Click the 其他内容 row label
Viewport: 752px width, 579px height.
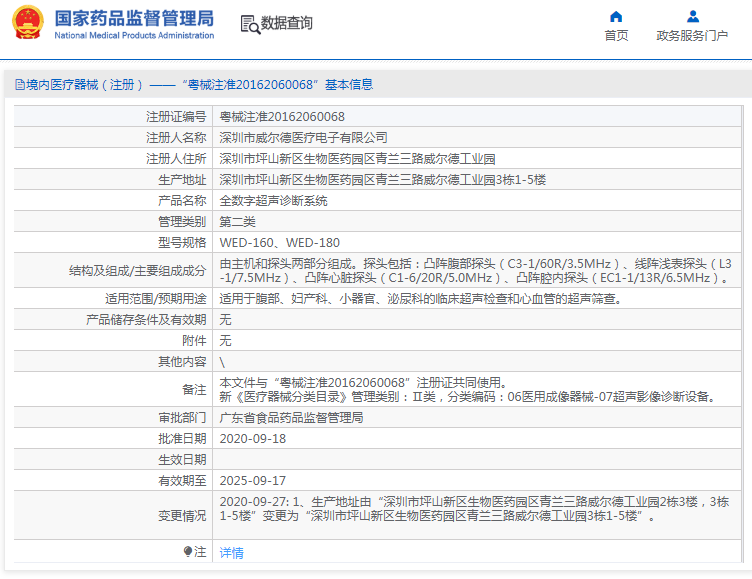coord(182,362)
